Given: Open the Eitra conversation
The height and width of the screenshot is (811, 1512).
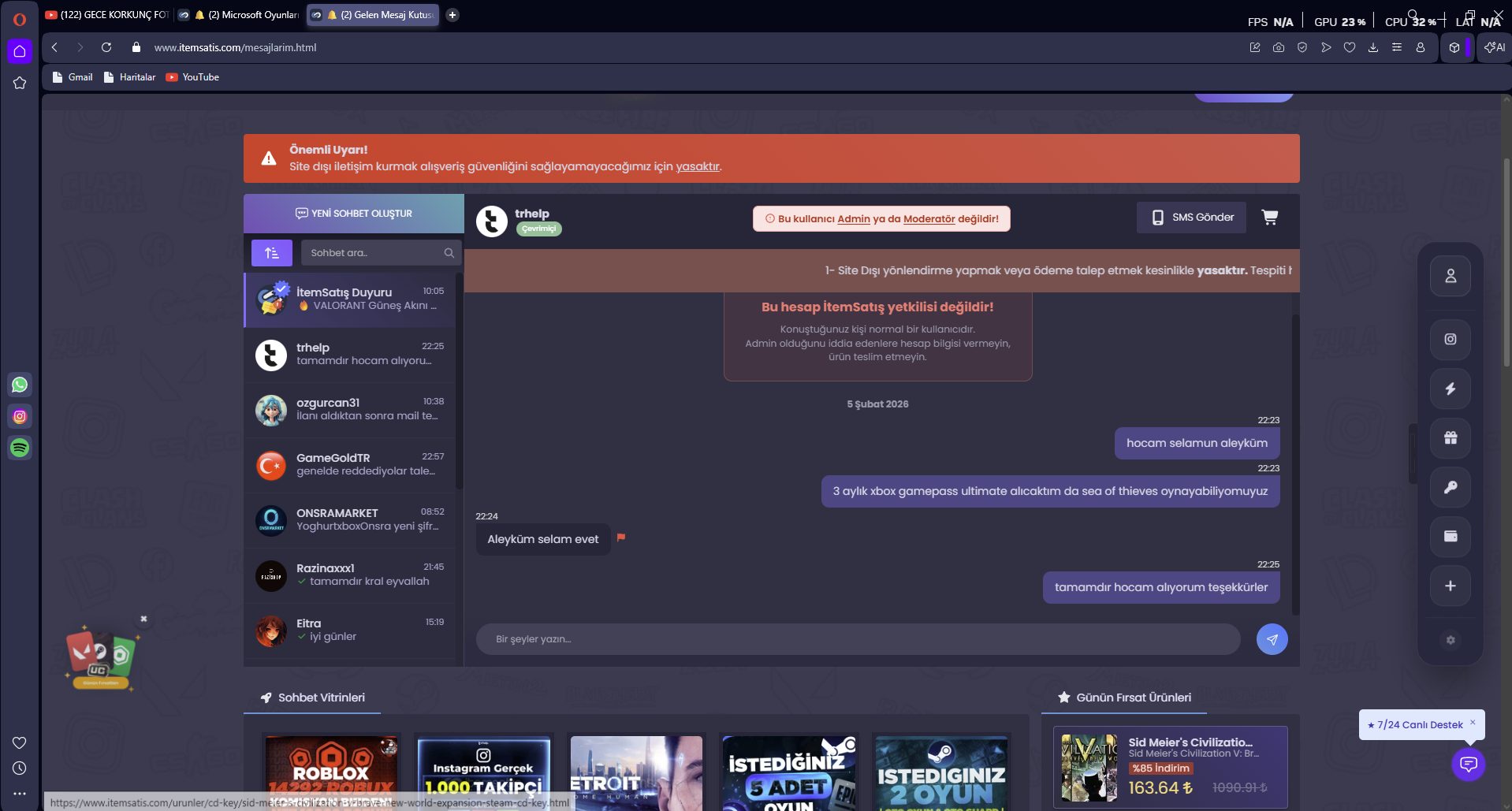Looking at the screenshot, I should 351,631.
